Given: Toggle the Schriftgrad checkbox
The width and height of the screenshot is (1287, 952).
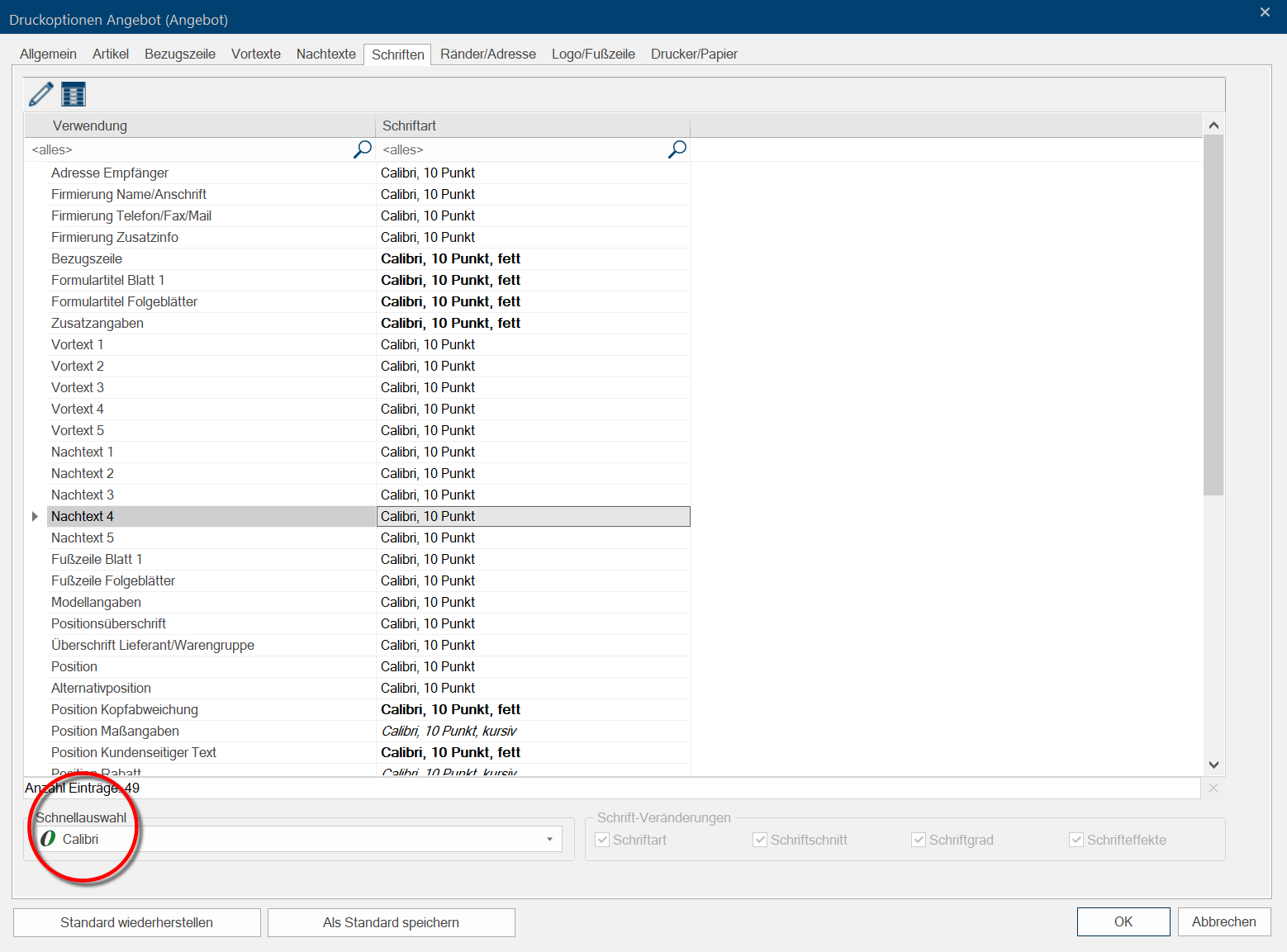Looking at the screenshot, I should [x=918, y=840].
